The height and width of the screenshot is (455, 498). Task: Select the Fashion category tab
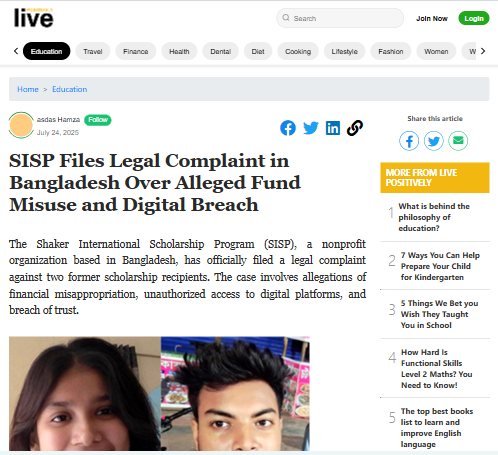click(391, 51)
